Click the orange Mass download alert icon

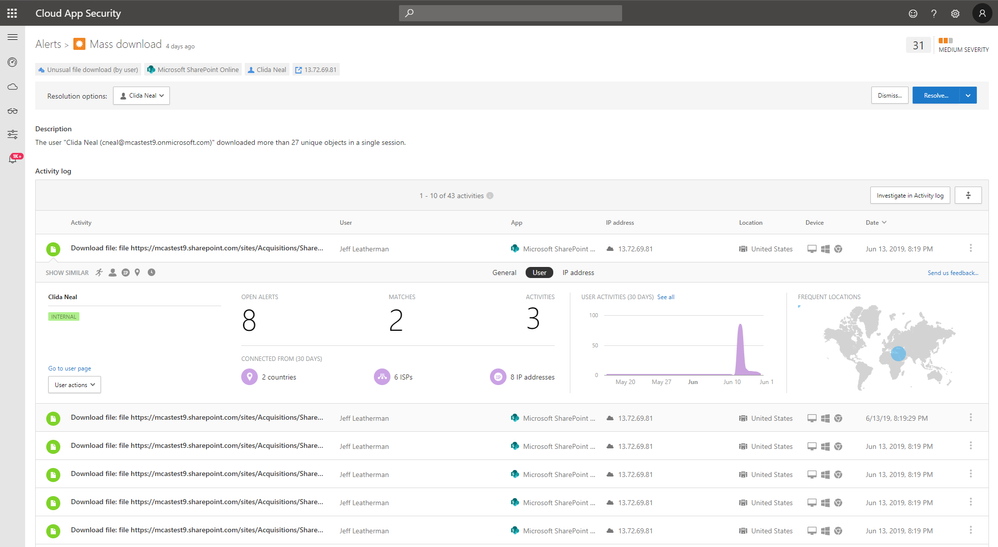pyautogui.click(x=79, y=44)
